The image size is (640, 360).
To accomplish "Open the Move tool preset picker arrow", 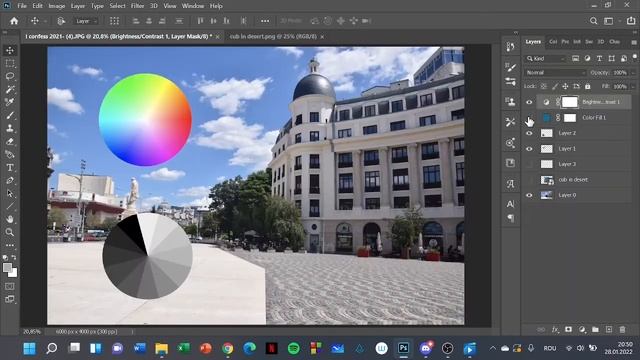I will point(45,21).
